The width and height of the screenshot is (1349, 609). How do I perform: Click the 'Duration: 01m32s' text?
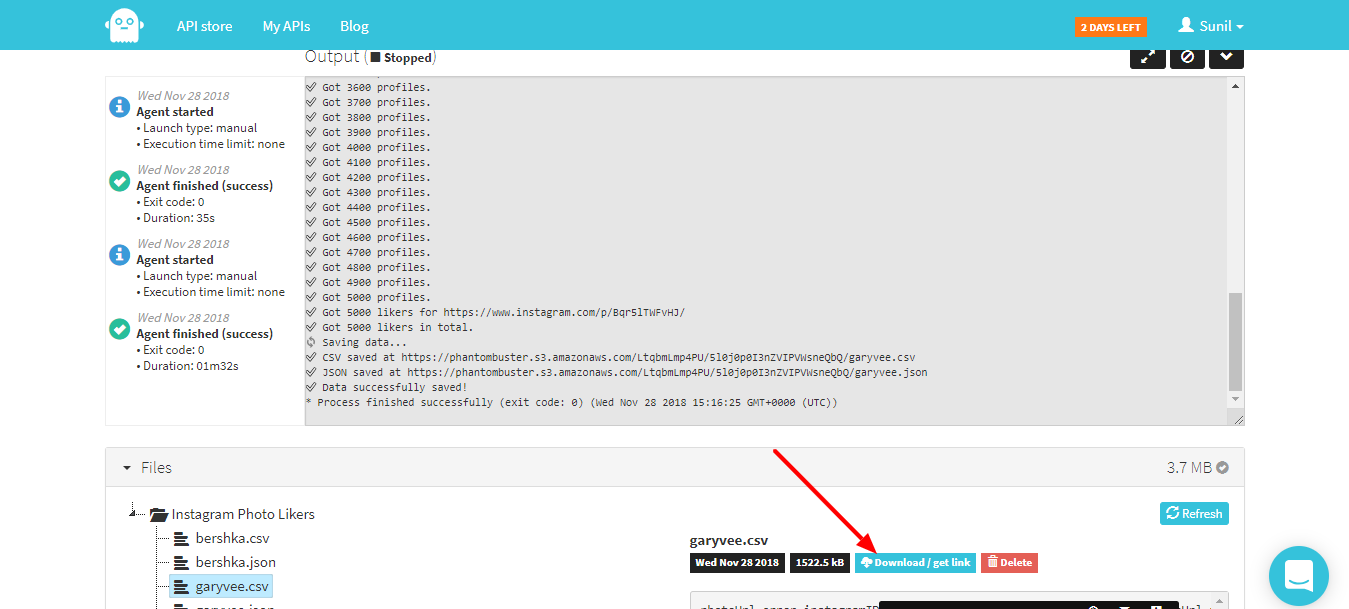click(190, 366)
